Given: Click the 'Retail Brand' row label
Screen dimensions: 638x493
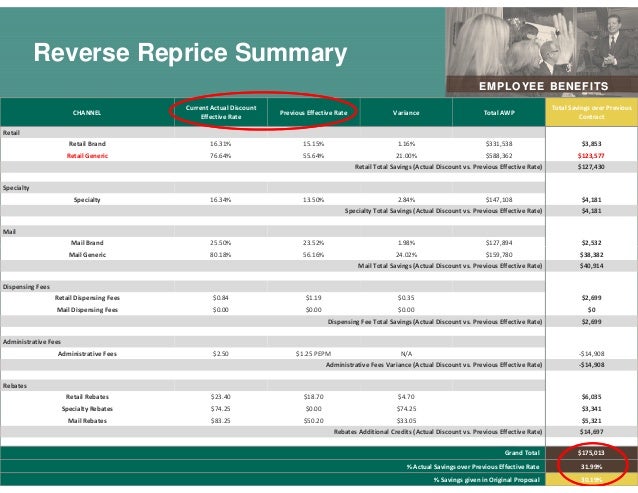Looking at the screenshot, I should tap(87, 144).
